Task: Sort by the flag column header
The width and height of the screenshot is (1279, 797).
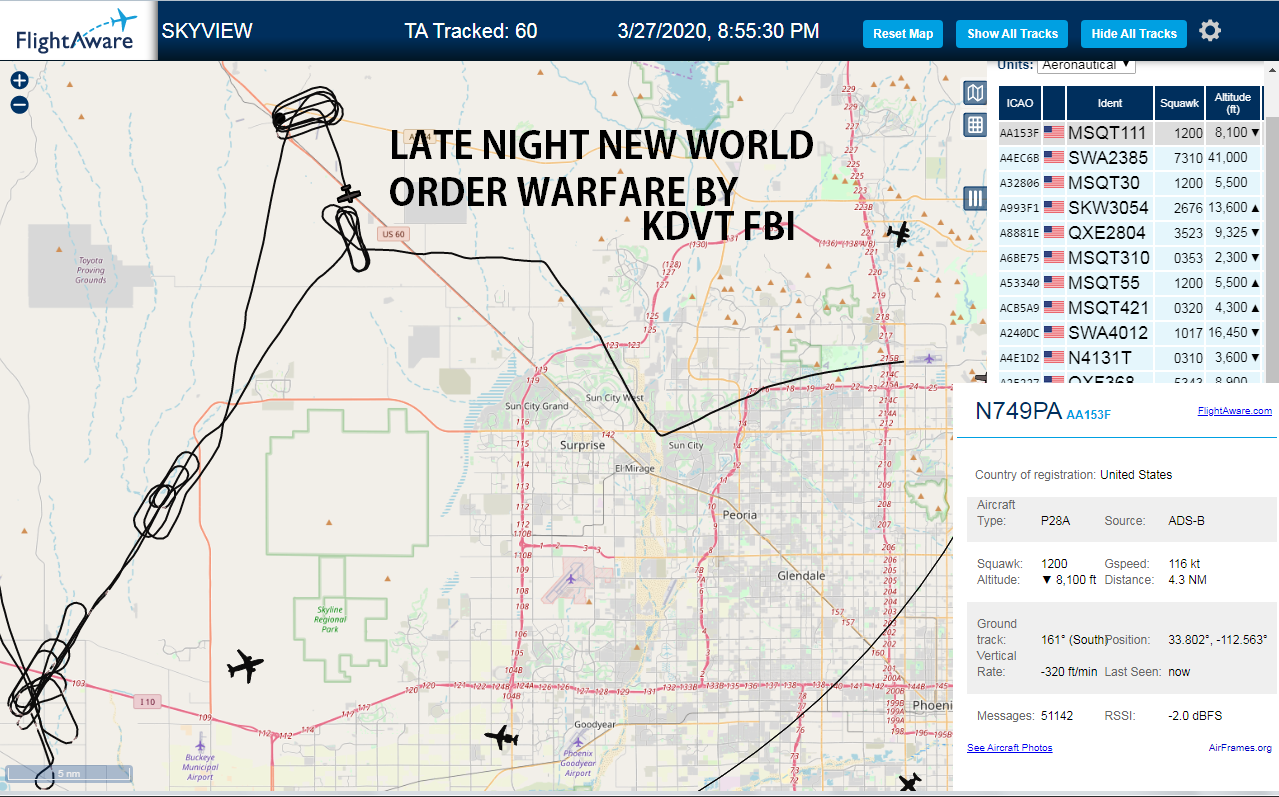Action: (x=1054, y=103)
